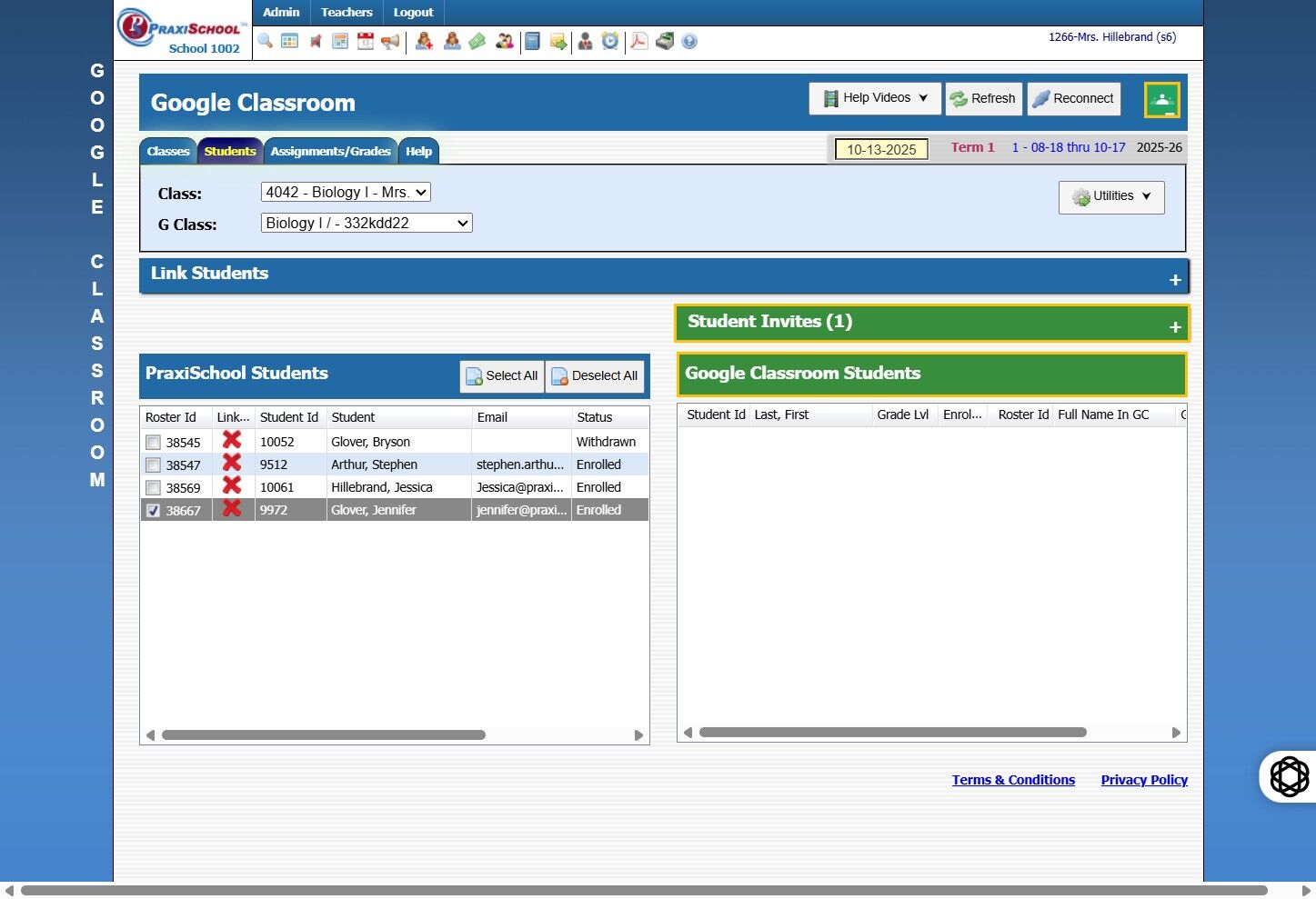Click the green Google Classroom icon
1316x899 pixels.
(x=1162, y=100)
